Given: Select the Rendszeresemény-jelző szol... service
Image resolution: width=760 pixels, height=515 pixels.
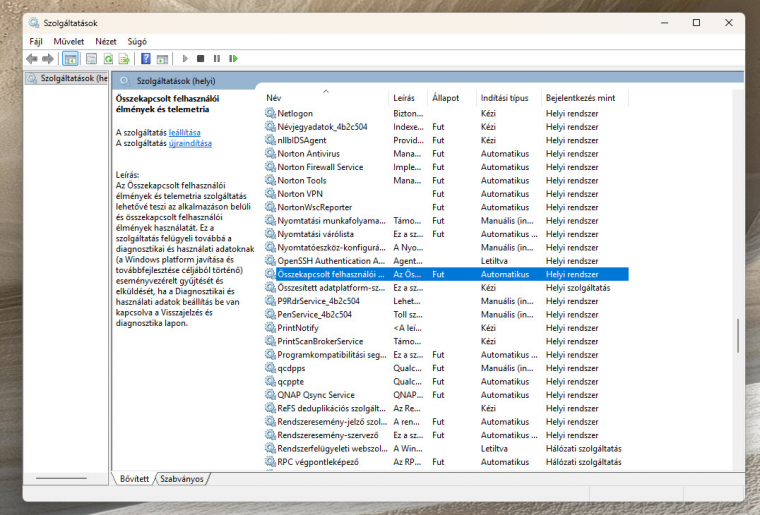Looking at the screenshot, I should point(446,421).
